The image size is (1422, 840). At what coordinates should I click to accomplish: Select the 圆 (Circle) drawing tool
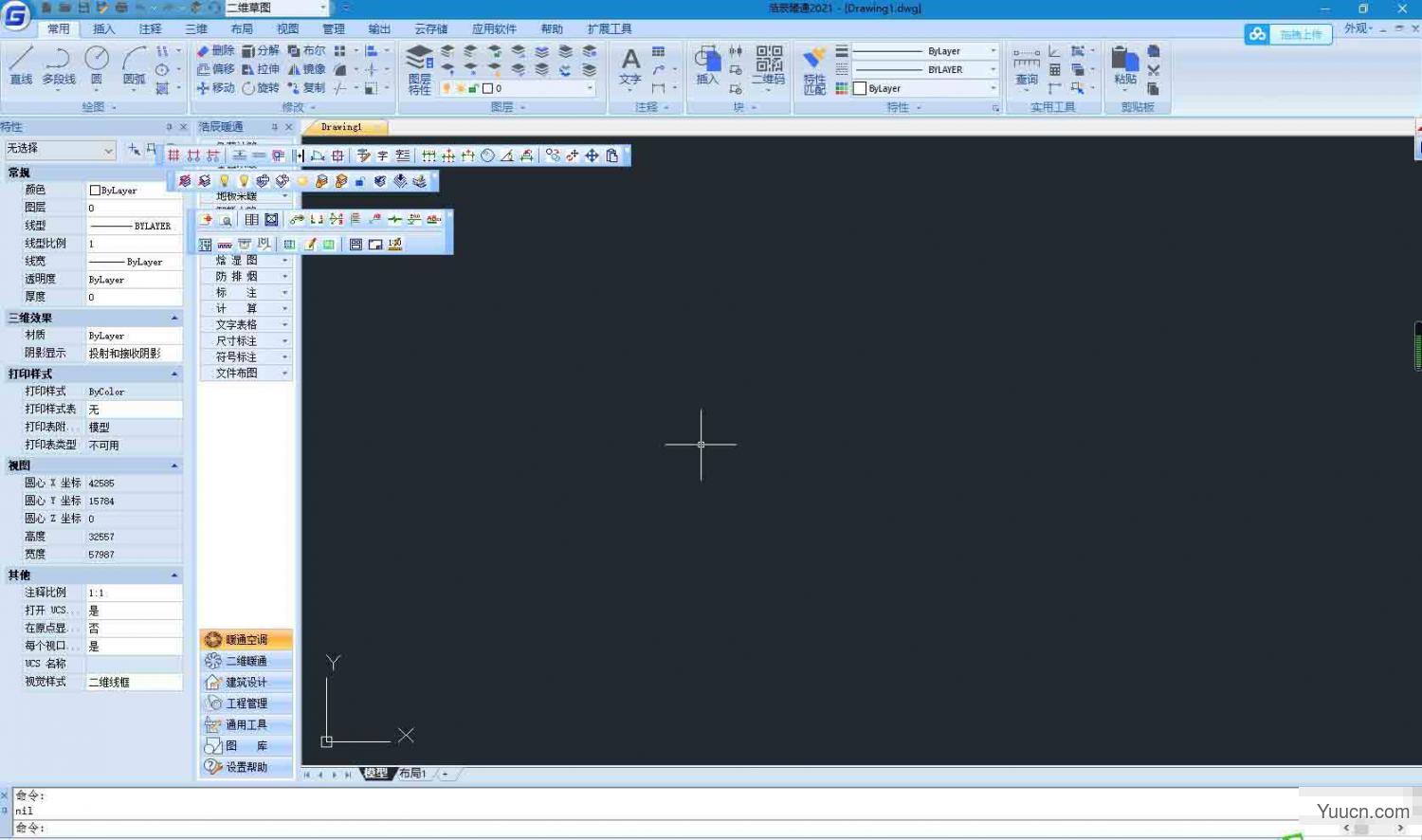[x=96, y=65]
